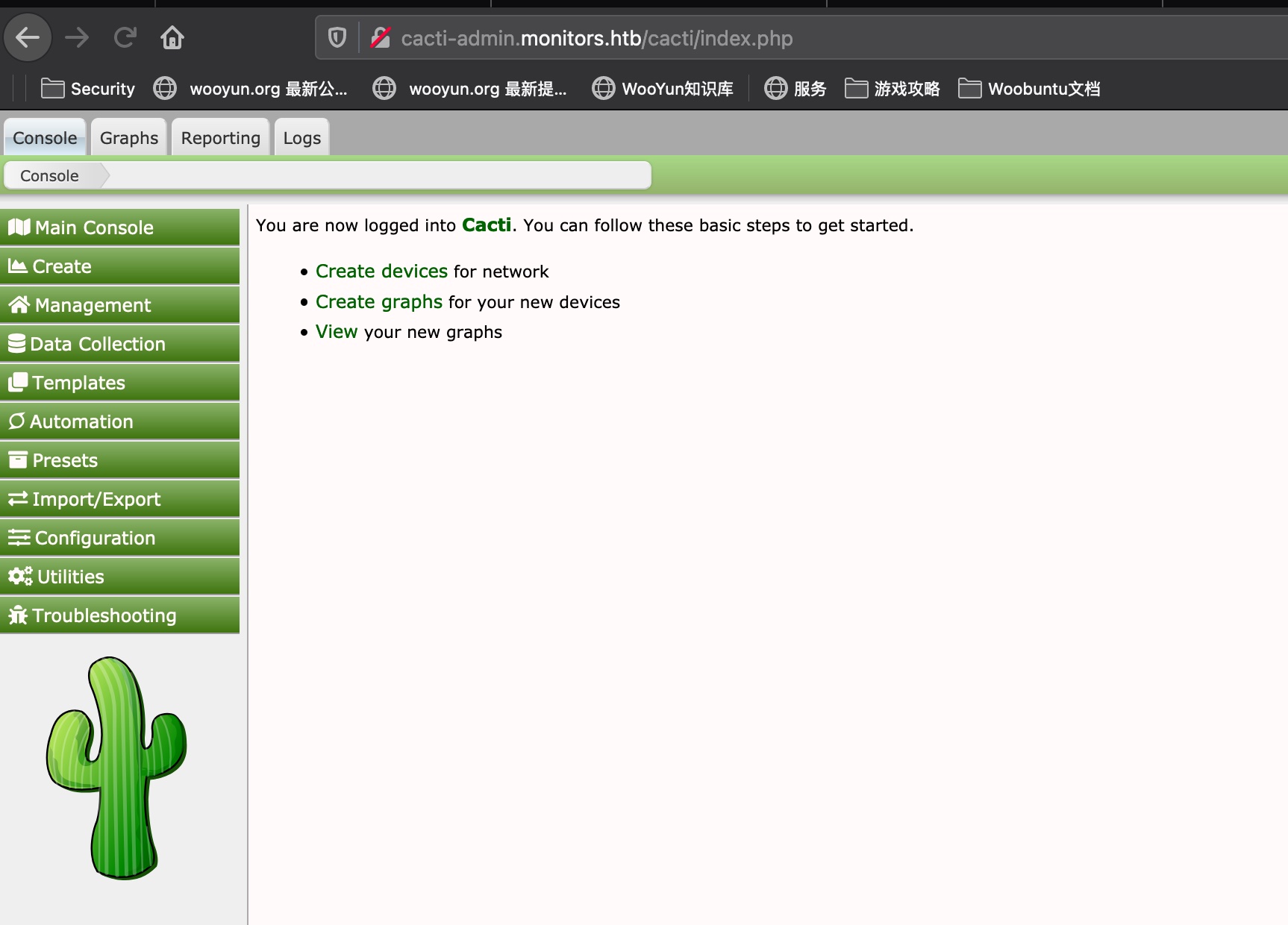Click the browser forward arrow button
Viewport: 1288px width, 925px height.
76,37
